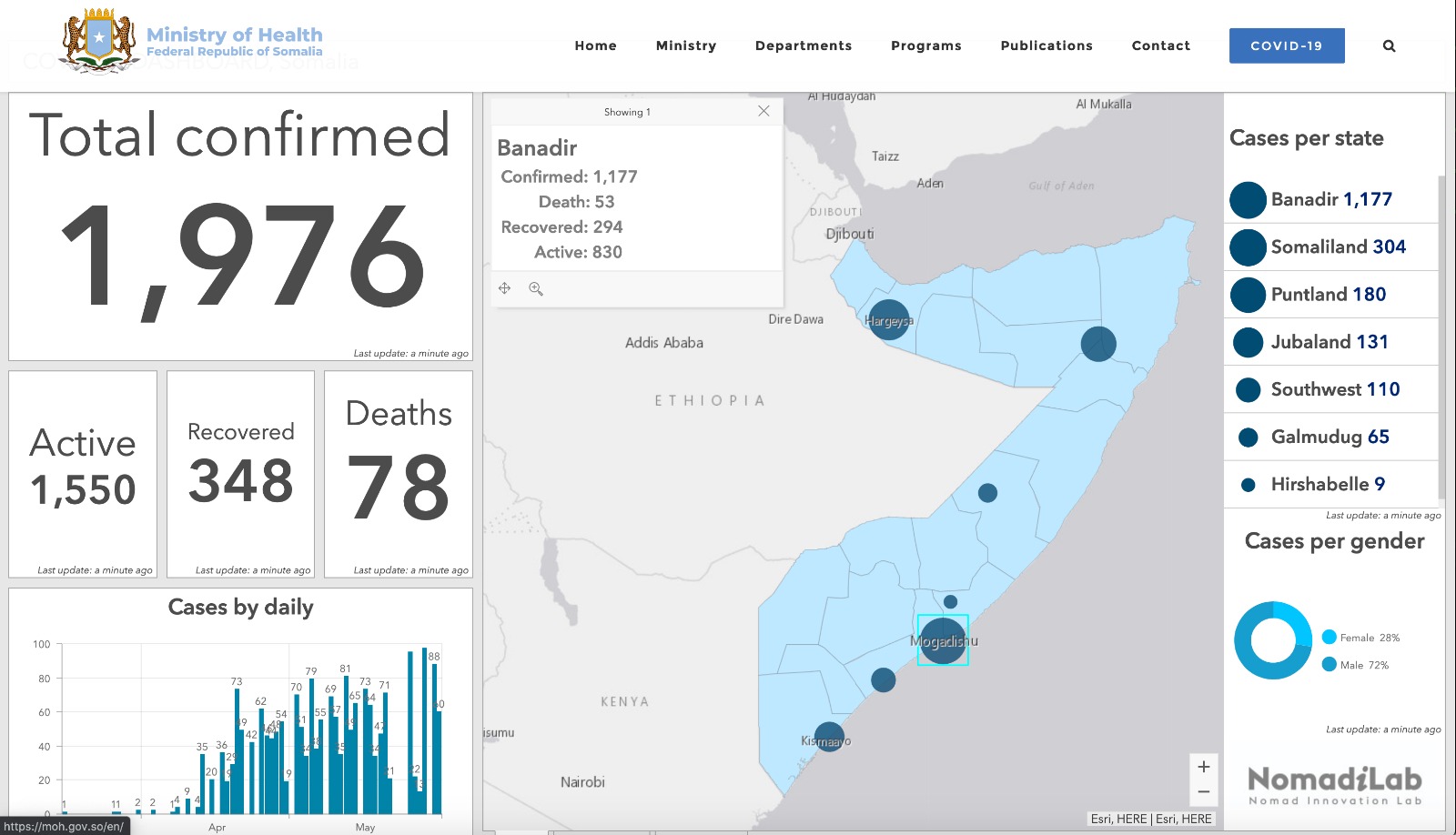Select Banadir 1,177 in state list

[x=1330, y=200]
